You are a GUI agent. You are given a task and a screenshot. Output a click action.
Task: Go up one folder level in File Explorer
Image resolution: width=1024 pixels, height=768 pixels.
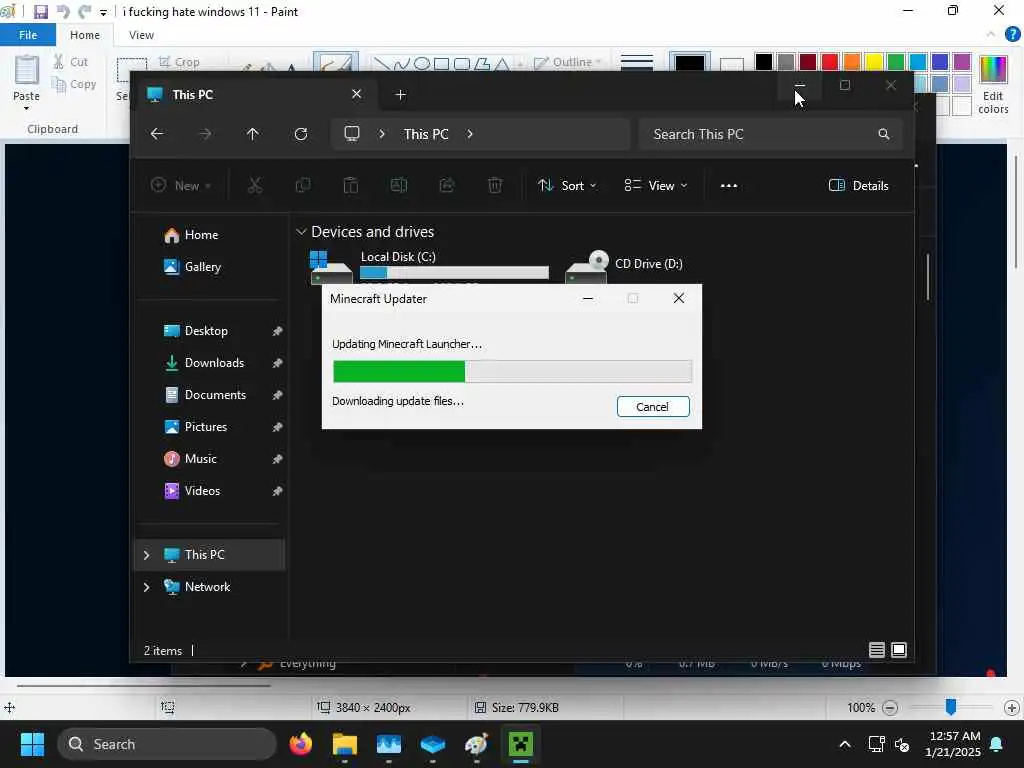click(x=253, y=134)
